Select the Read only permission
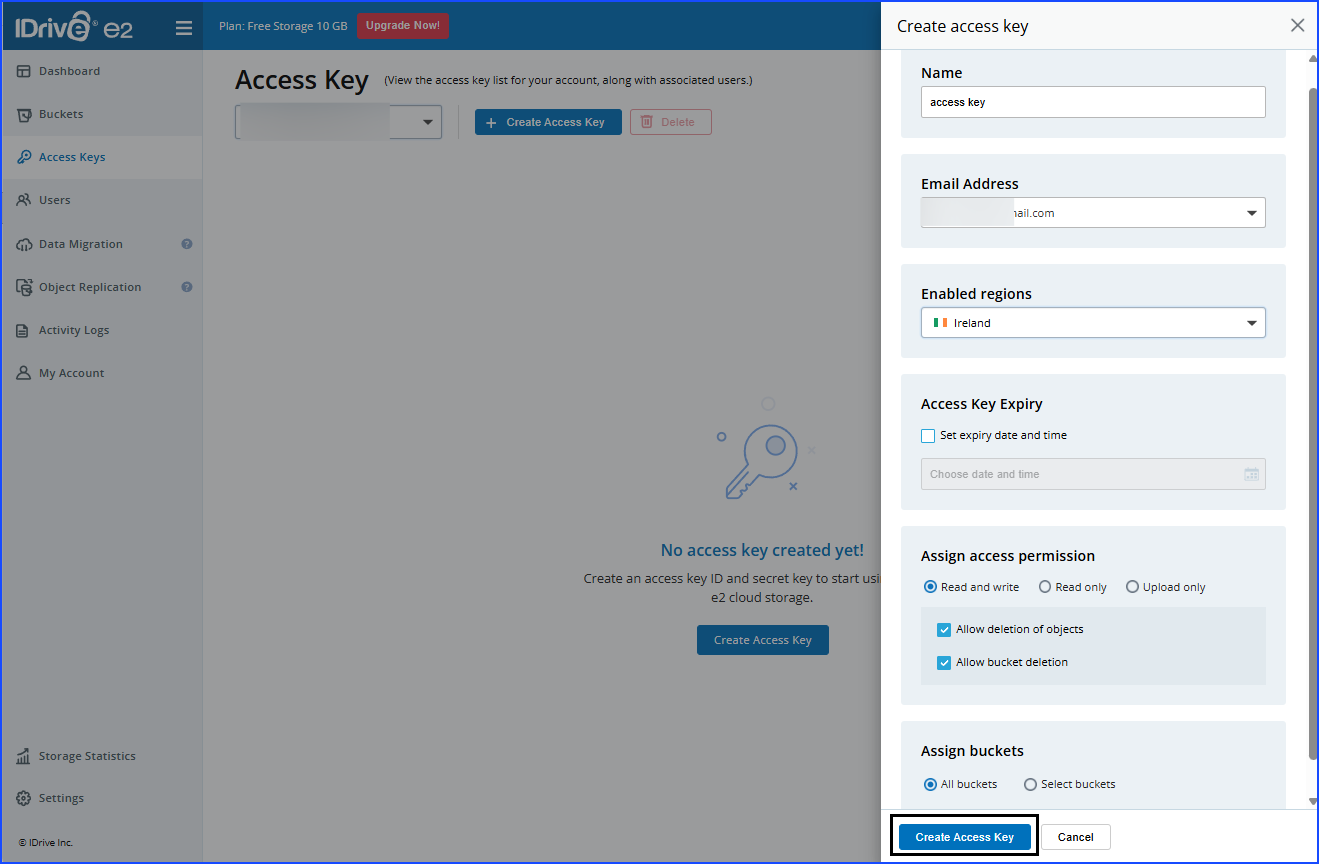Image resolution: width=1319 pixels, height=864 pixels. [1044, 587]
